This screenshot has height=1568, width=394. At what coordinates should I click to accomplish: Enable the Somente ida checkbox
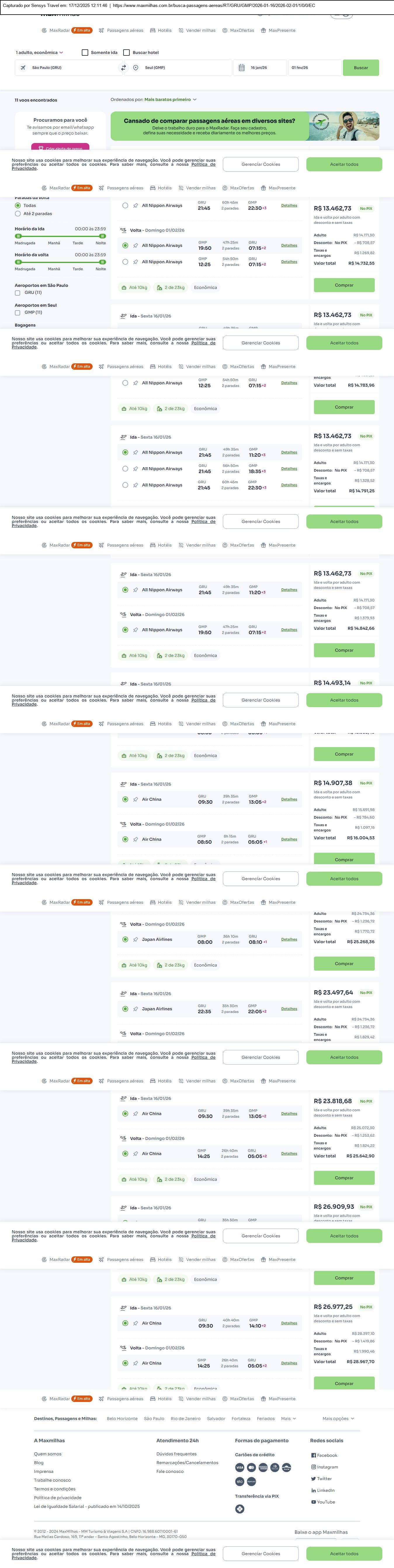(85, 52)
